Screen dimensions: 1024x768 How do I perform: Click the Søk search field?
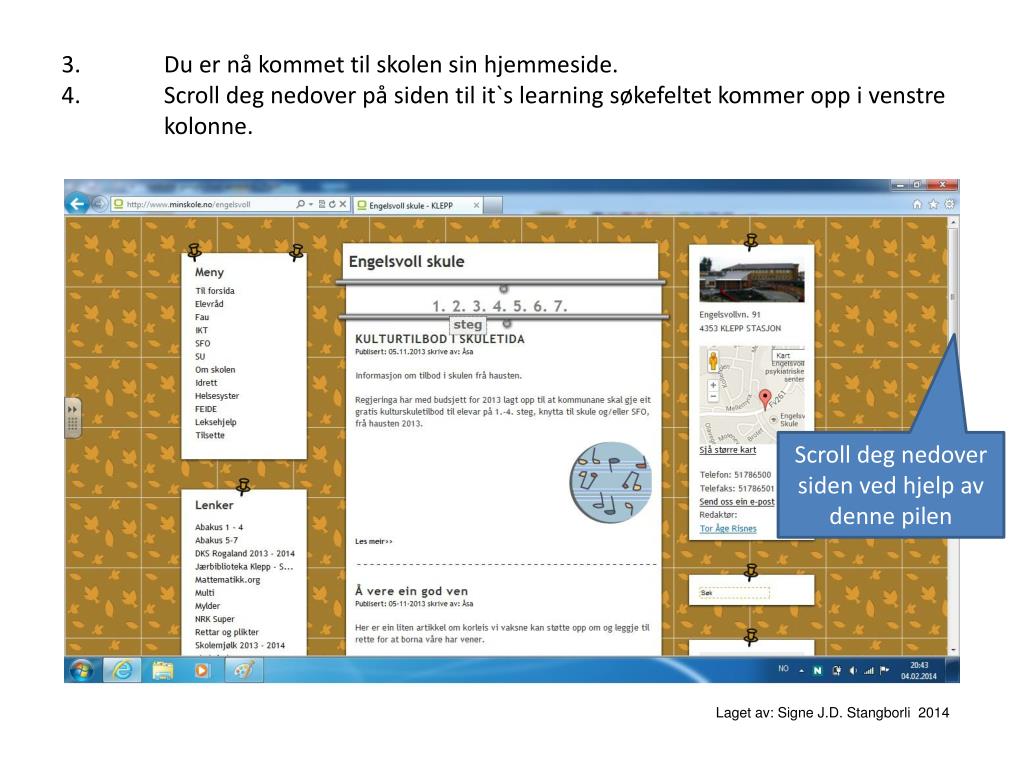pos(734,593)
